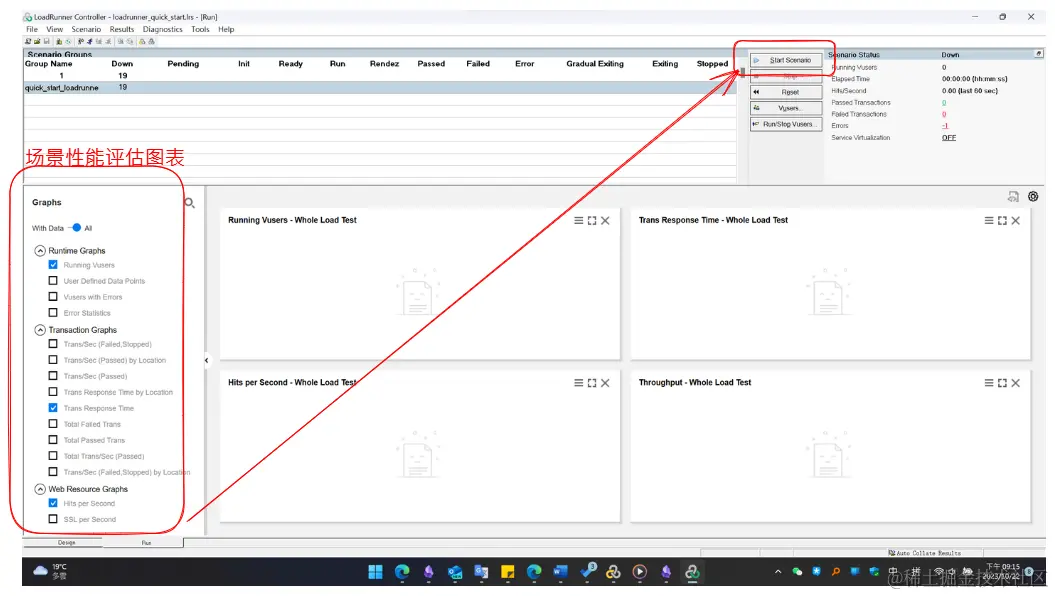Click the Start Scenario button

786,61
